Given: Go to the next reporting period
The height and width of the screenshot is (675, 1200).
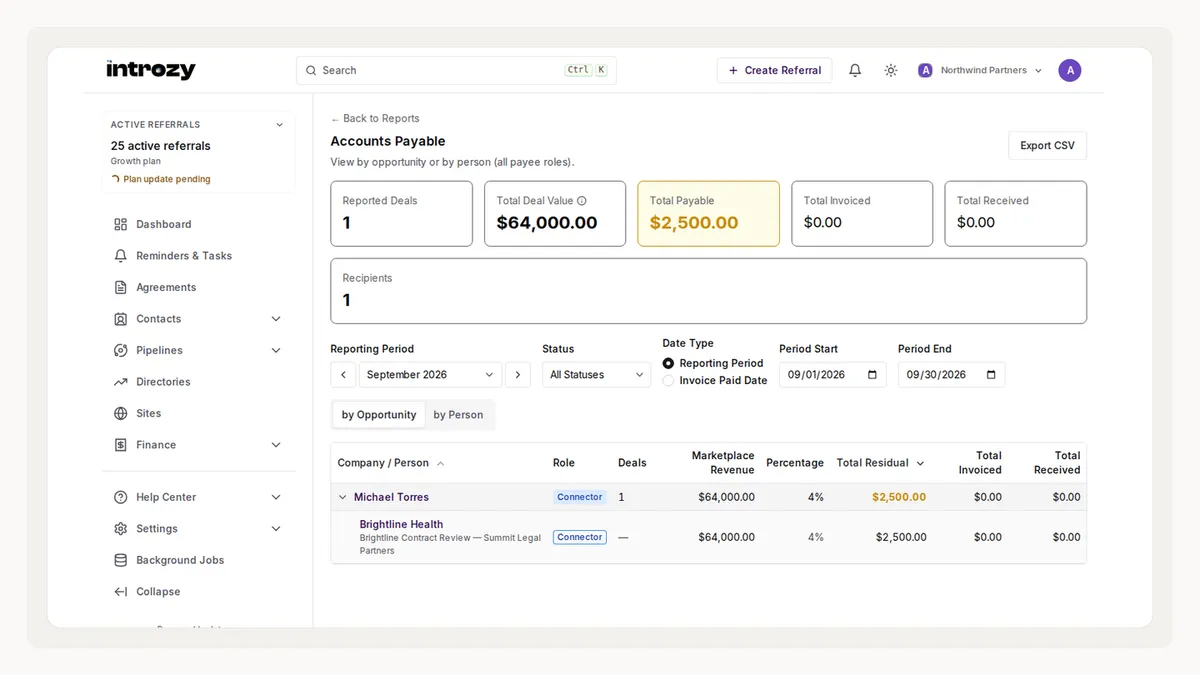Looking at the screenshot, I should [518, 375].
